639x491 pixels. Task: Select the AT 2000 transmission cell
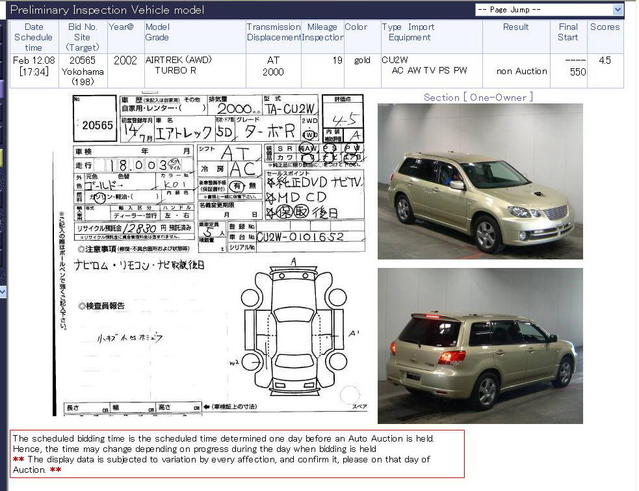click(x=273, y=71)
